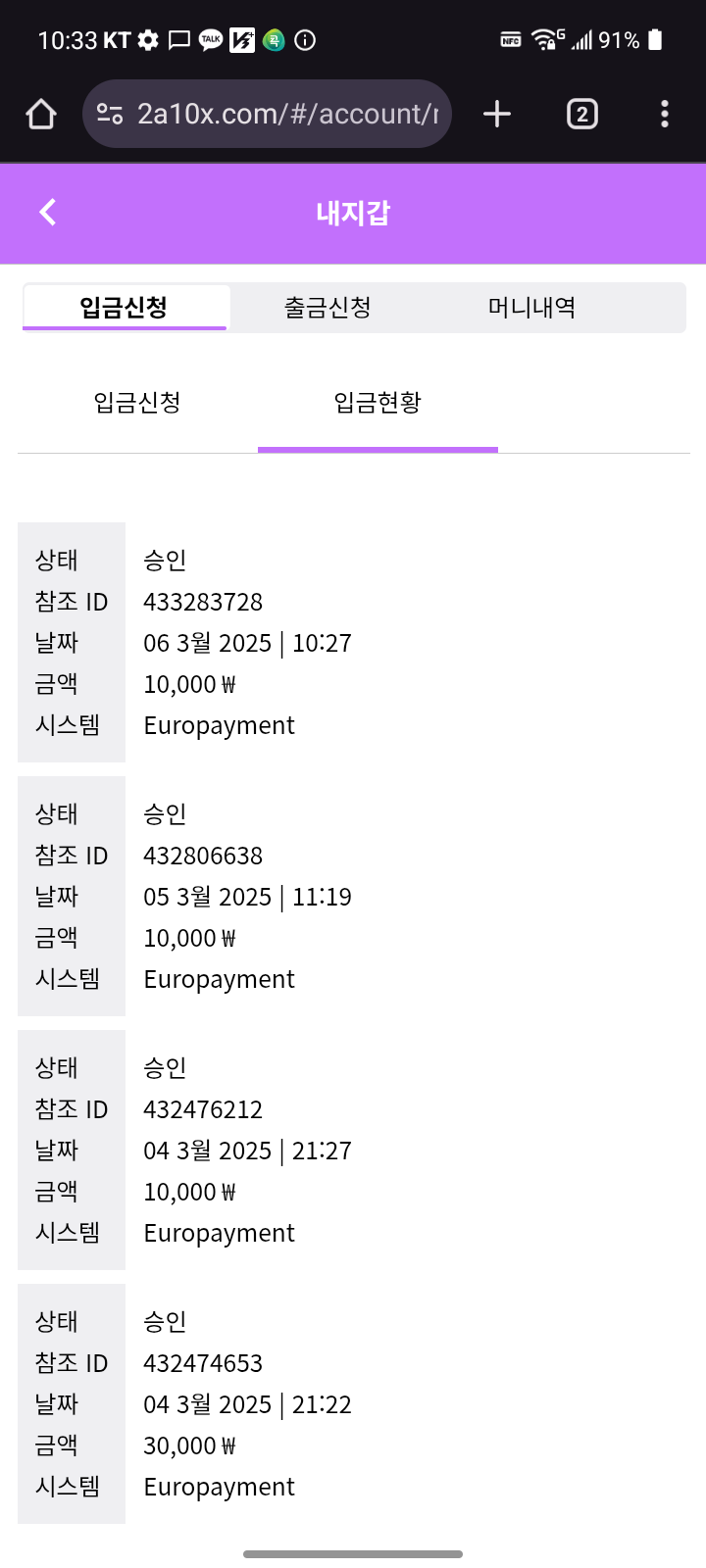Open the 입금신청 sub-tab

coord(137,402)
